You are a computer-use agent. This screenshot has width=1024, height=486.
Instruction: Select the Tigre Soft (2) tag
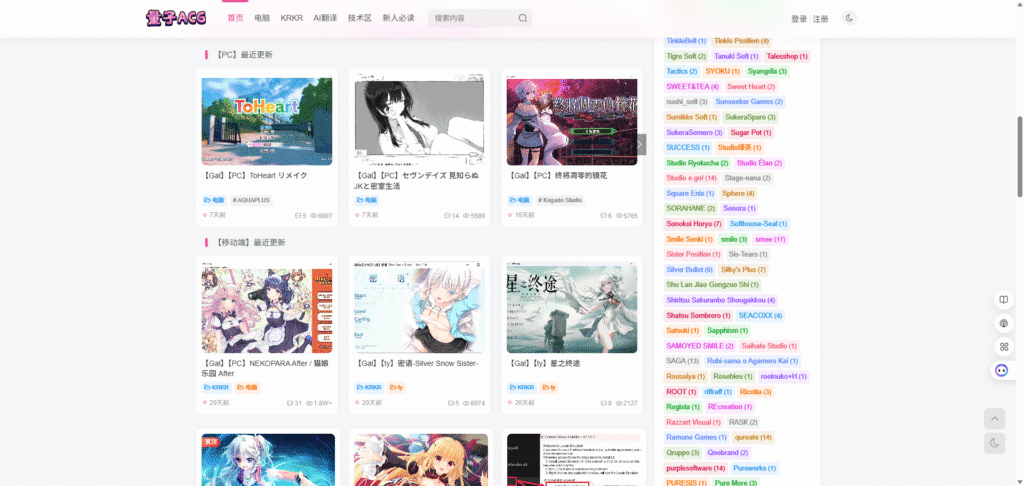pos(686,56)
